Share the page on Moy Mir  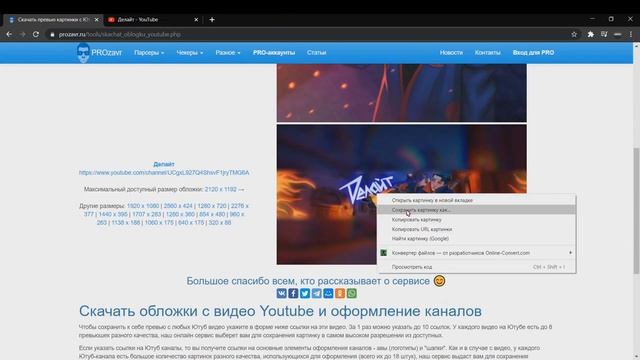(328, 293)
